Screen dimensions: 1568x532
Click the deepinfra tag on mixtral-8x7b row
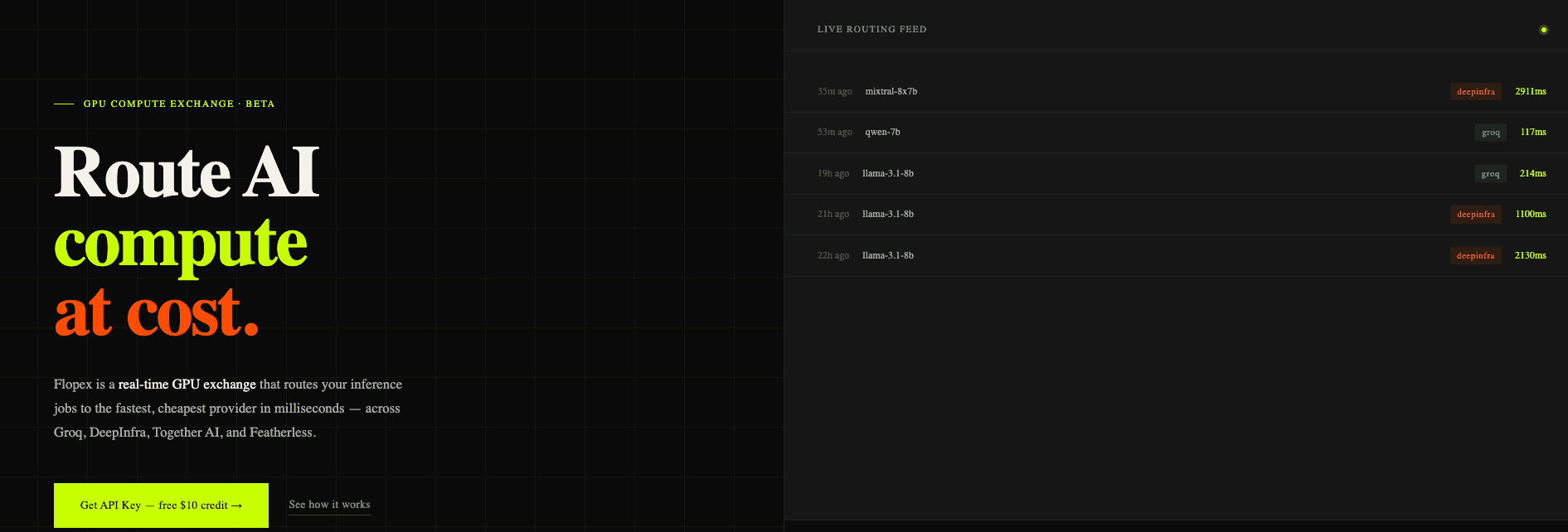(x=1476, y=92)
